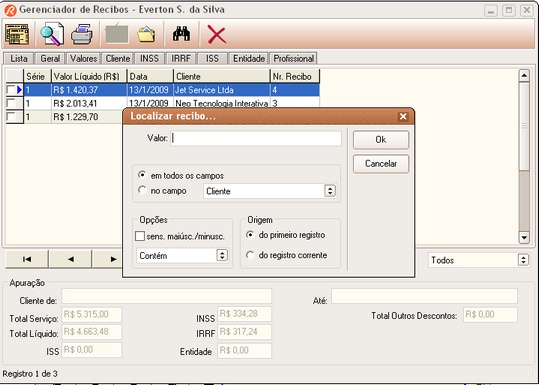Open the Profissional tab
The height and width of the screenshot is (385, 539).
click(293, 58)
